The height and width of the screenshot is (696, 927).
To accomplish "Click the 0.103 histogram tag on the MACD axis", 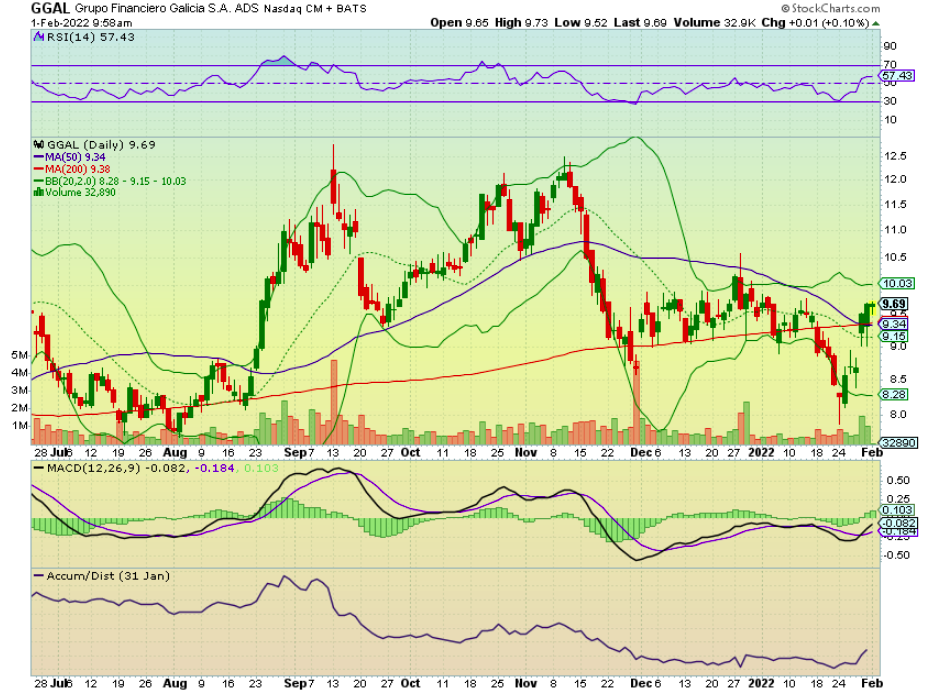I will (x=897, y=509).
